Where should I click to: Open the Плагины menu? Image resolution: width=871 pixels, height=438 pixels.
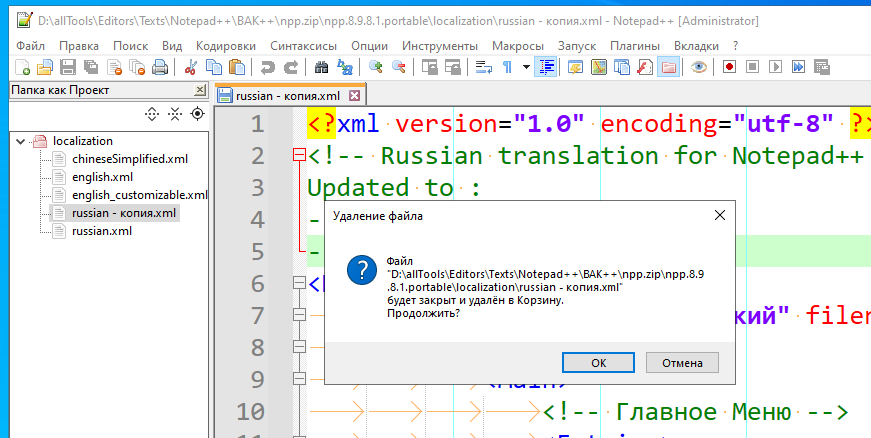click(x=635, y=46)
